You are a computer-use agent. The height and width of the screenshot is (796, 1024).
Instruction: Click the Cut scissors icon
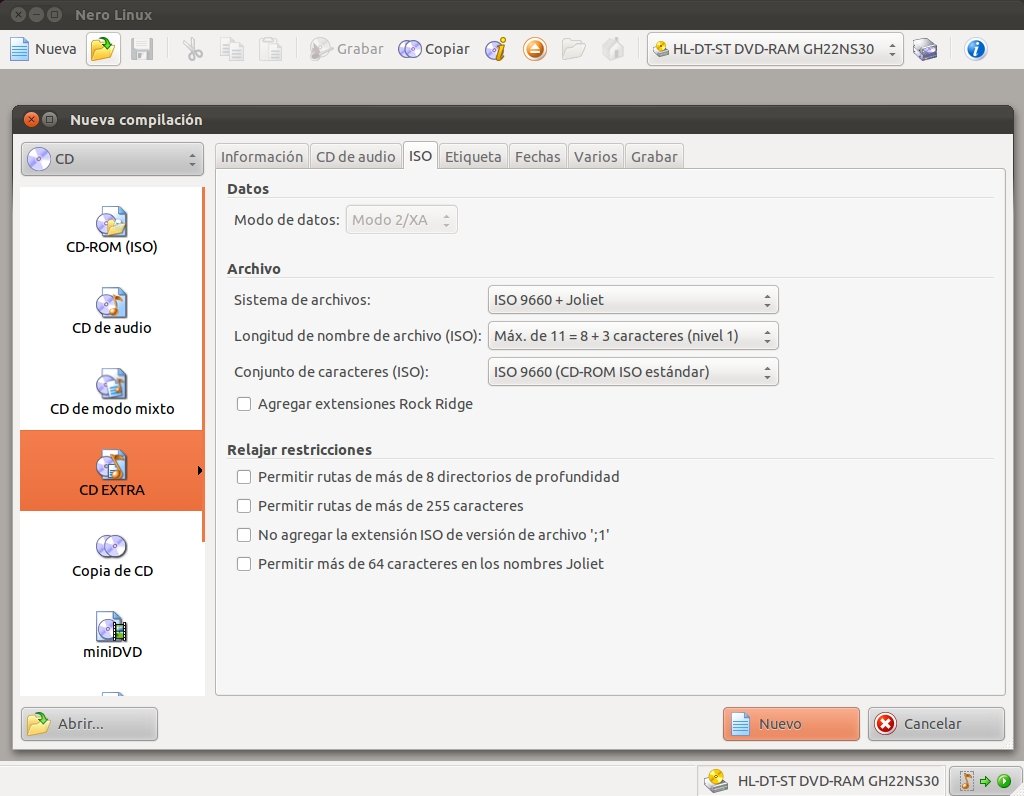193,49
